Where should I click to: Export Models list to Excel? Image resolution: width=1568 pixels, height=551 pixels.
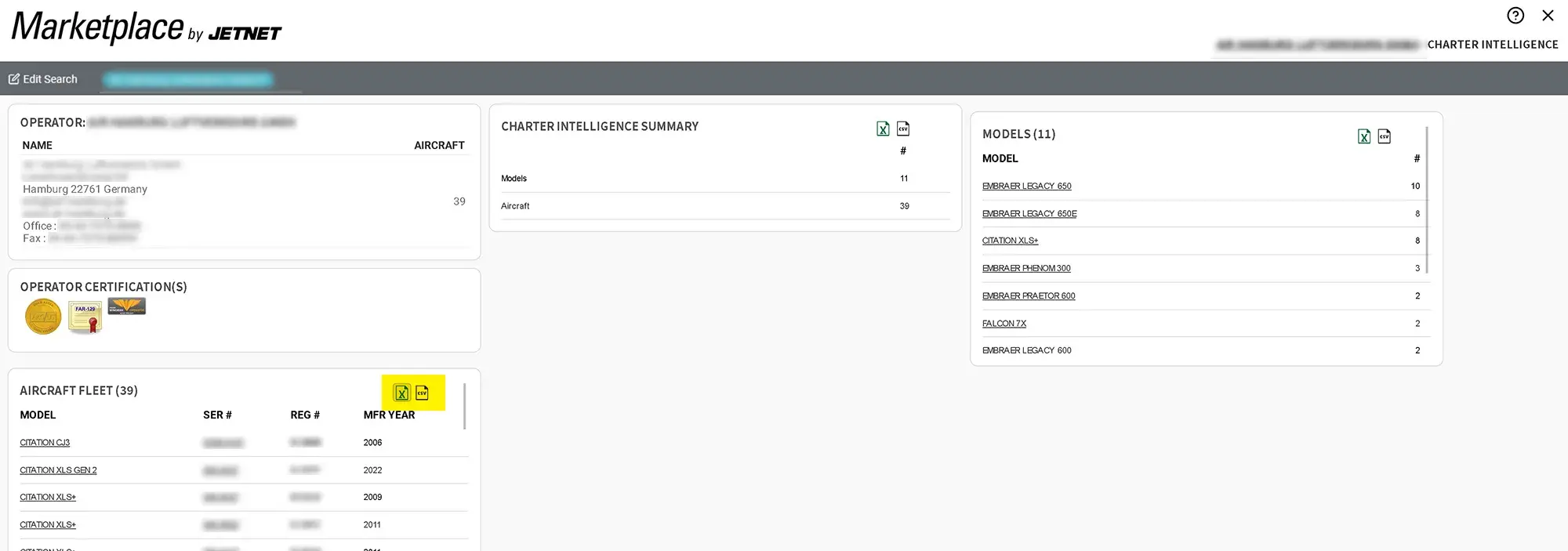(x=1364, y=137)
